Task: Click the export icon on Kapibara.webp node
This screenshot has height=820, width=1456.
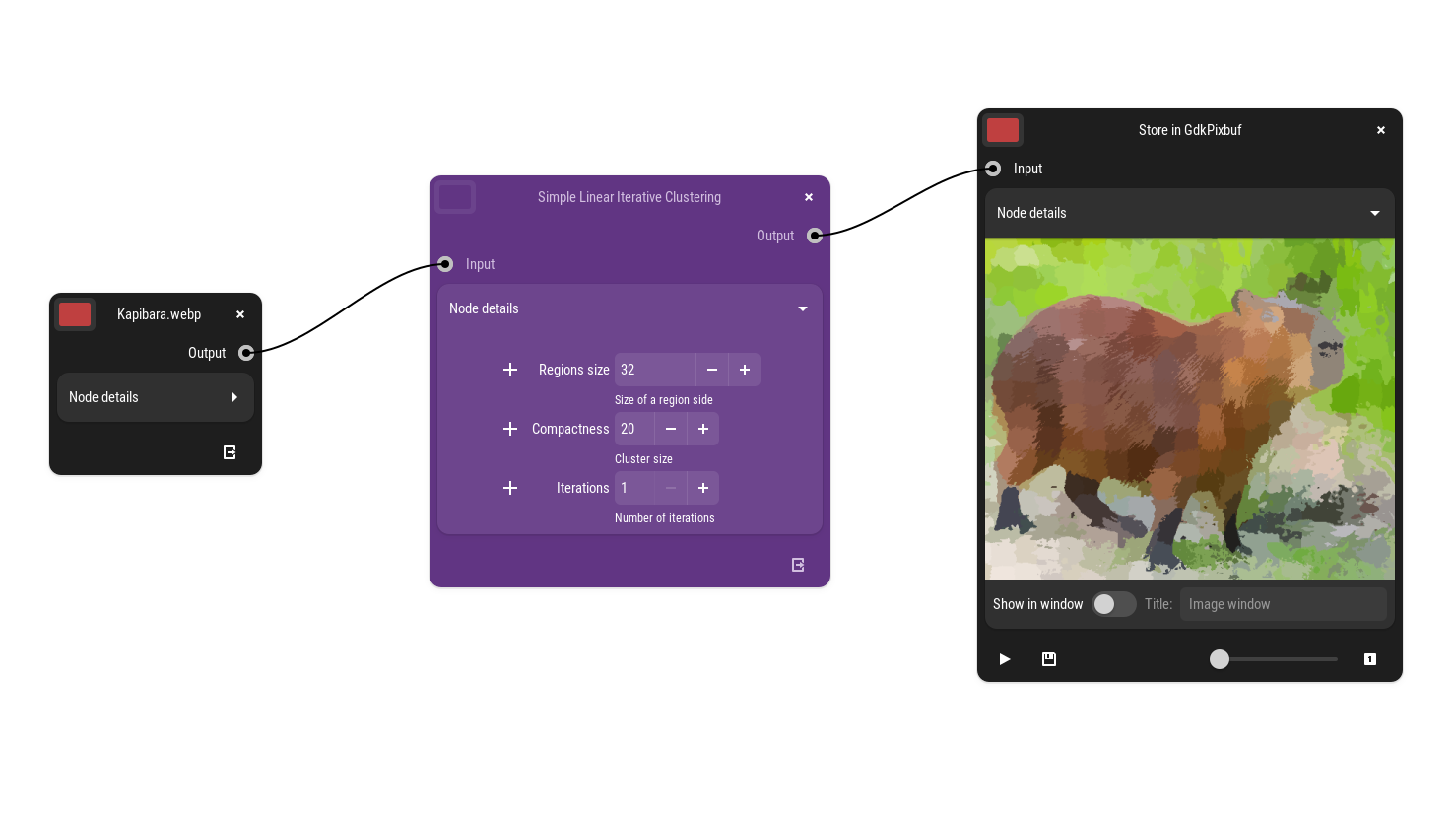Action: point(230,452)
